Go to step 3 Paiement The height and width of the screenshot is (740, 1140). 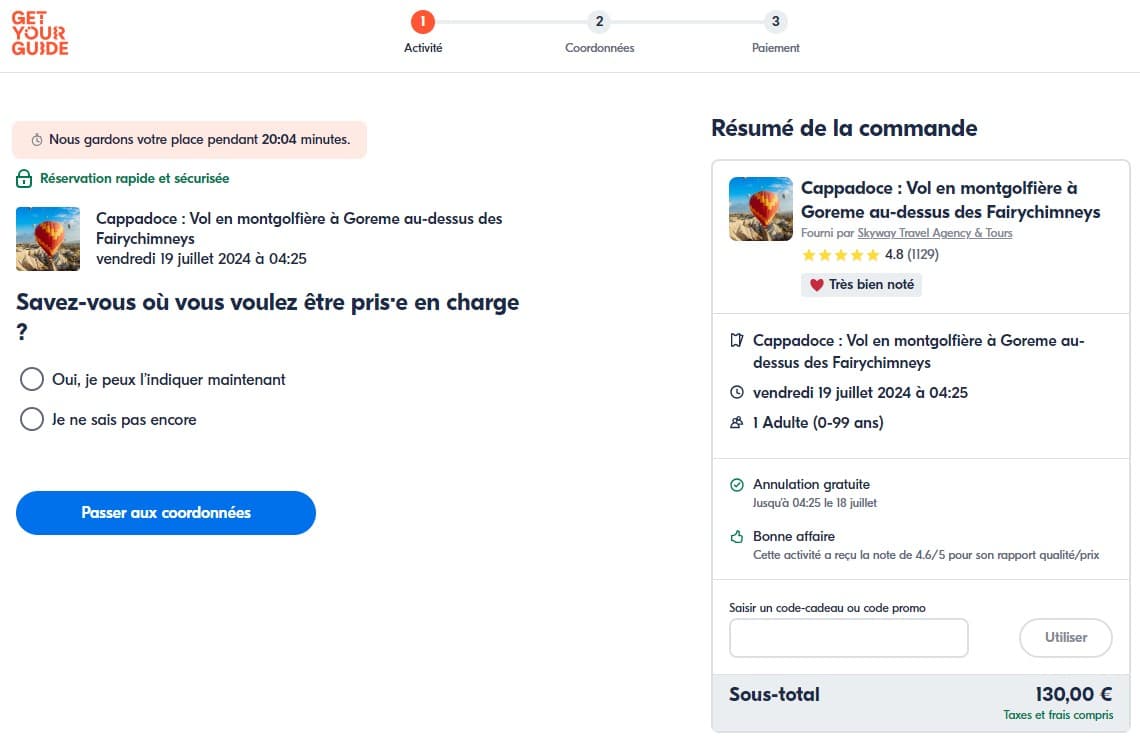click(x=775, y=22)
